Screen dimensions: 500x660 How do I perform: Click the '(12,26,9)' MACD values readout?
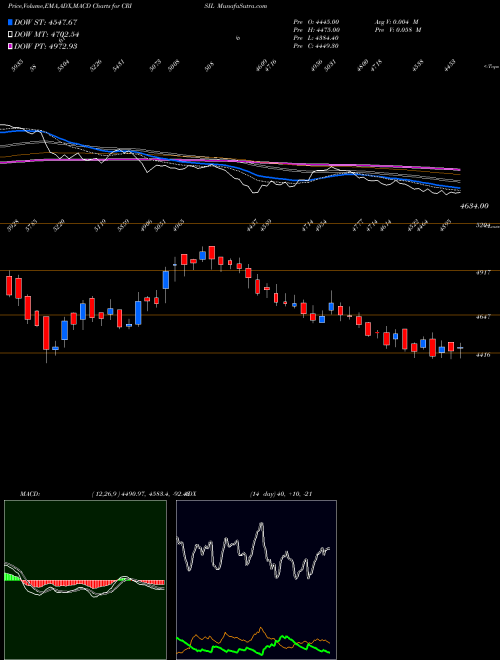coord(139,494)
